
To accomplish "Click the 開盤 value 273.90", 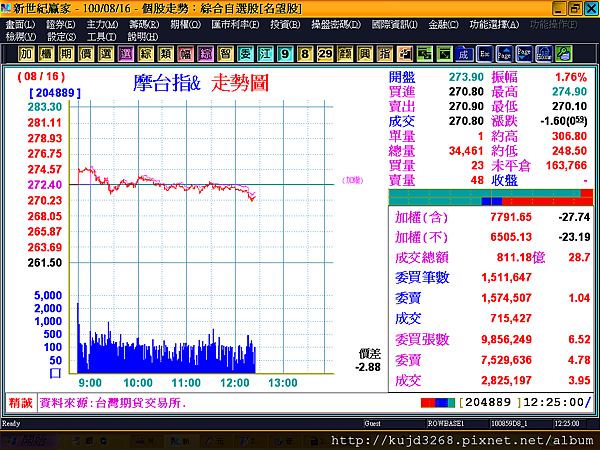I will [x=466, y=77].
